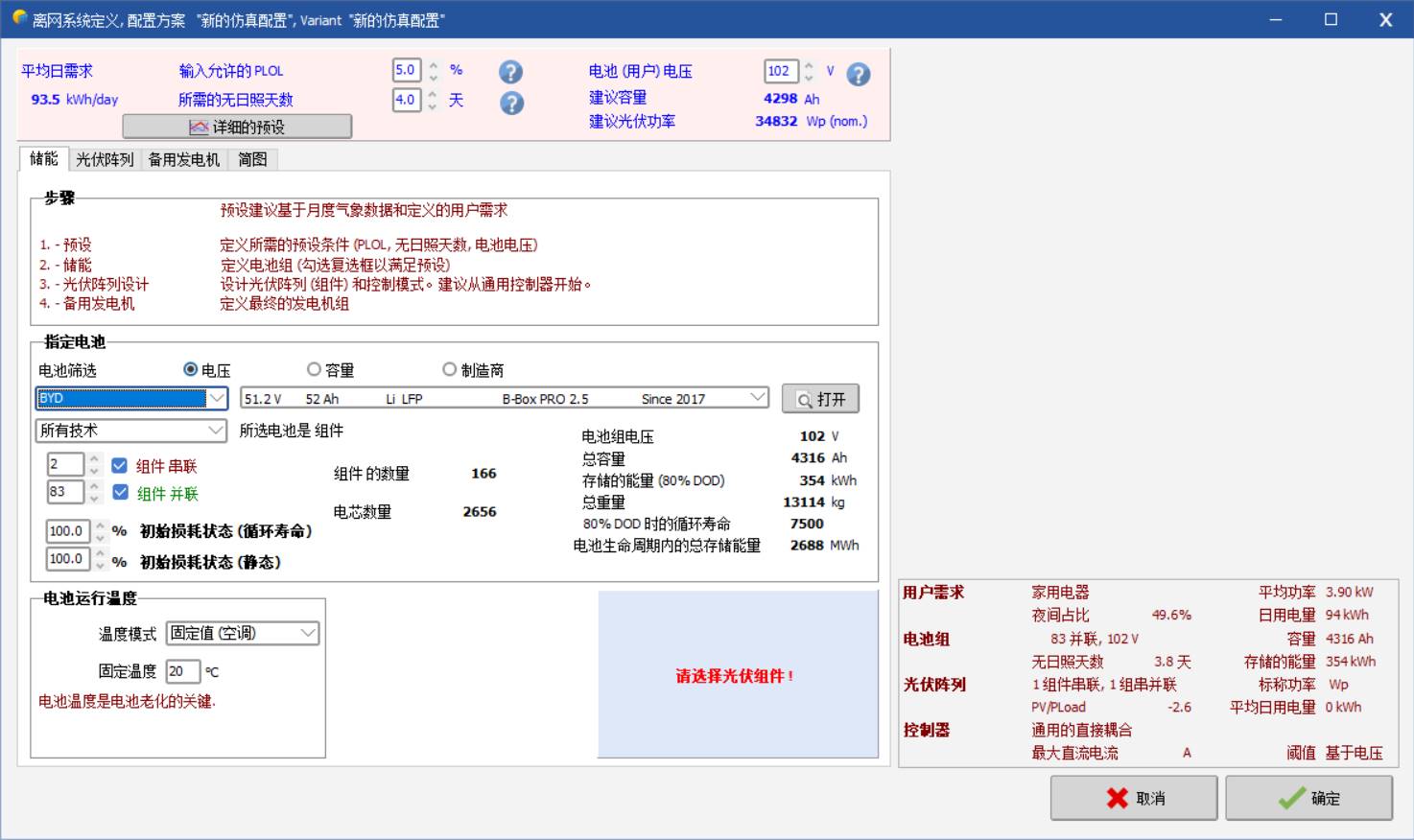Increase the PLOL percentage spinner
1414x840 pixels.
pos(434,65)
